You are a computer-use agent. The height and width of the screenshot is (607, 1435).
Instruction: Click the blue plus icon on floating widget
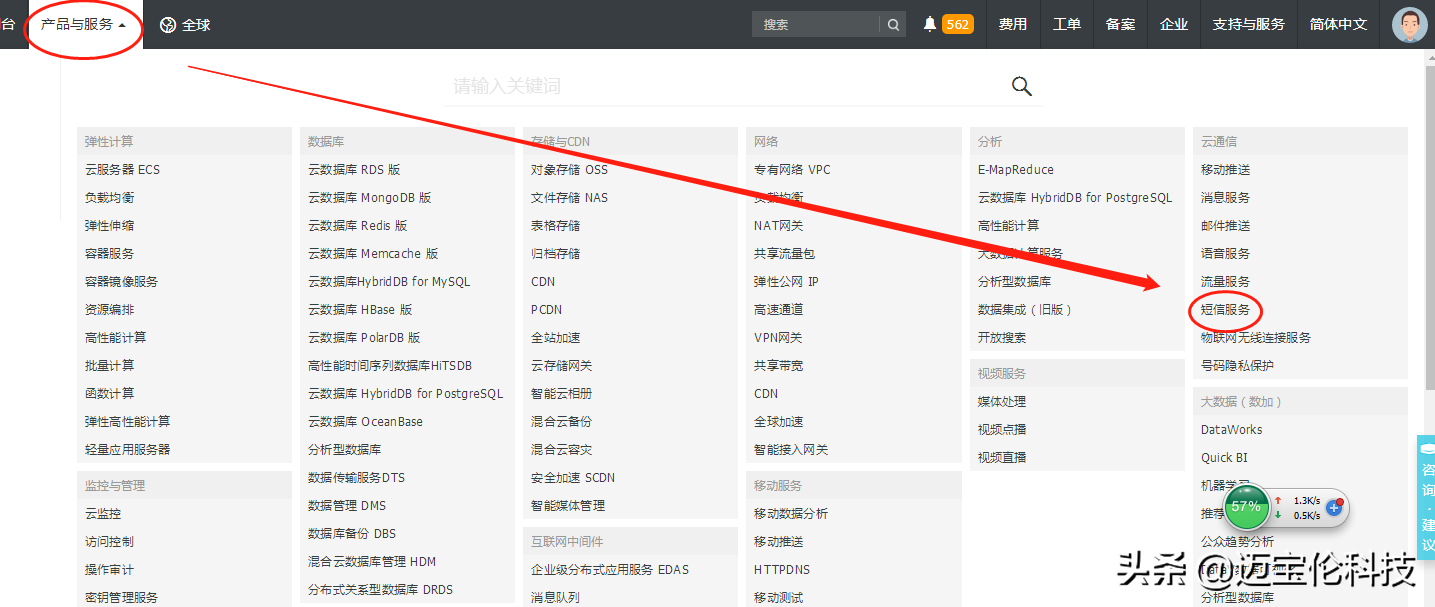(x=1333, y=508)
